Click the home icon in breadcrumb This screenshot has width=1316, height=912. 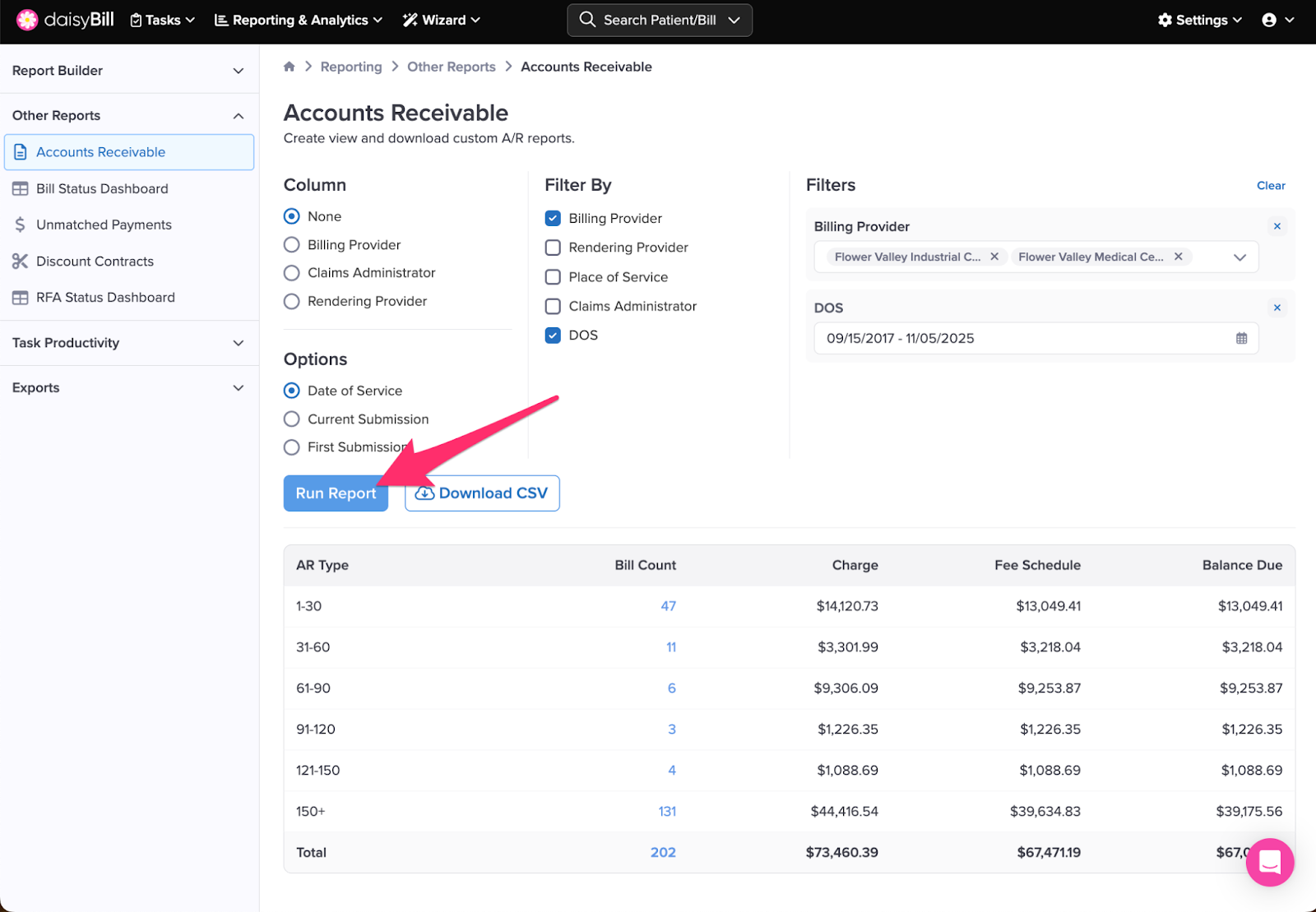290,67
